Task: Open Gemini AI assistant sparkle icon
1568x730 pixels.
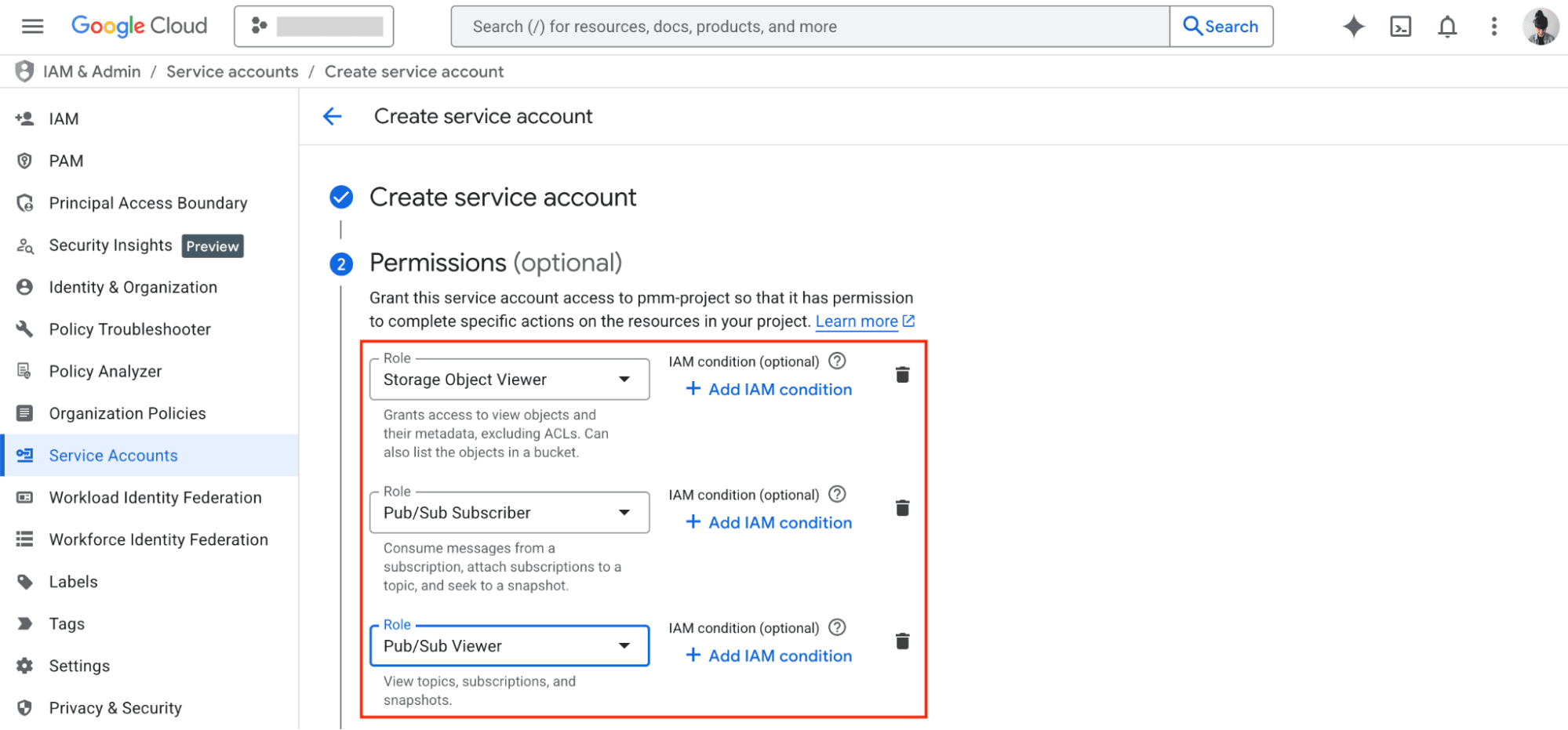Action: pyautogui.click(x=1353, y=27)
